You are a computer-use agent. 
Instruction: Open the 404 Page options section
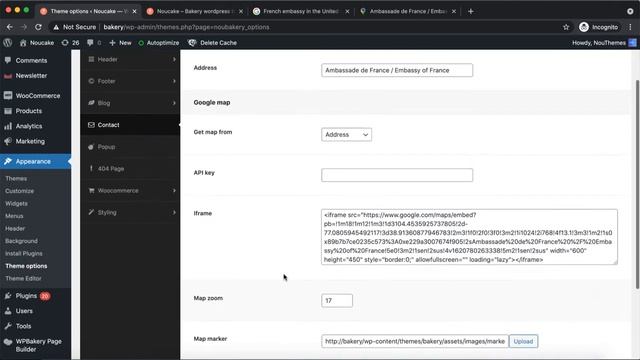pyautogui.click(x=130, y=169)
